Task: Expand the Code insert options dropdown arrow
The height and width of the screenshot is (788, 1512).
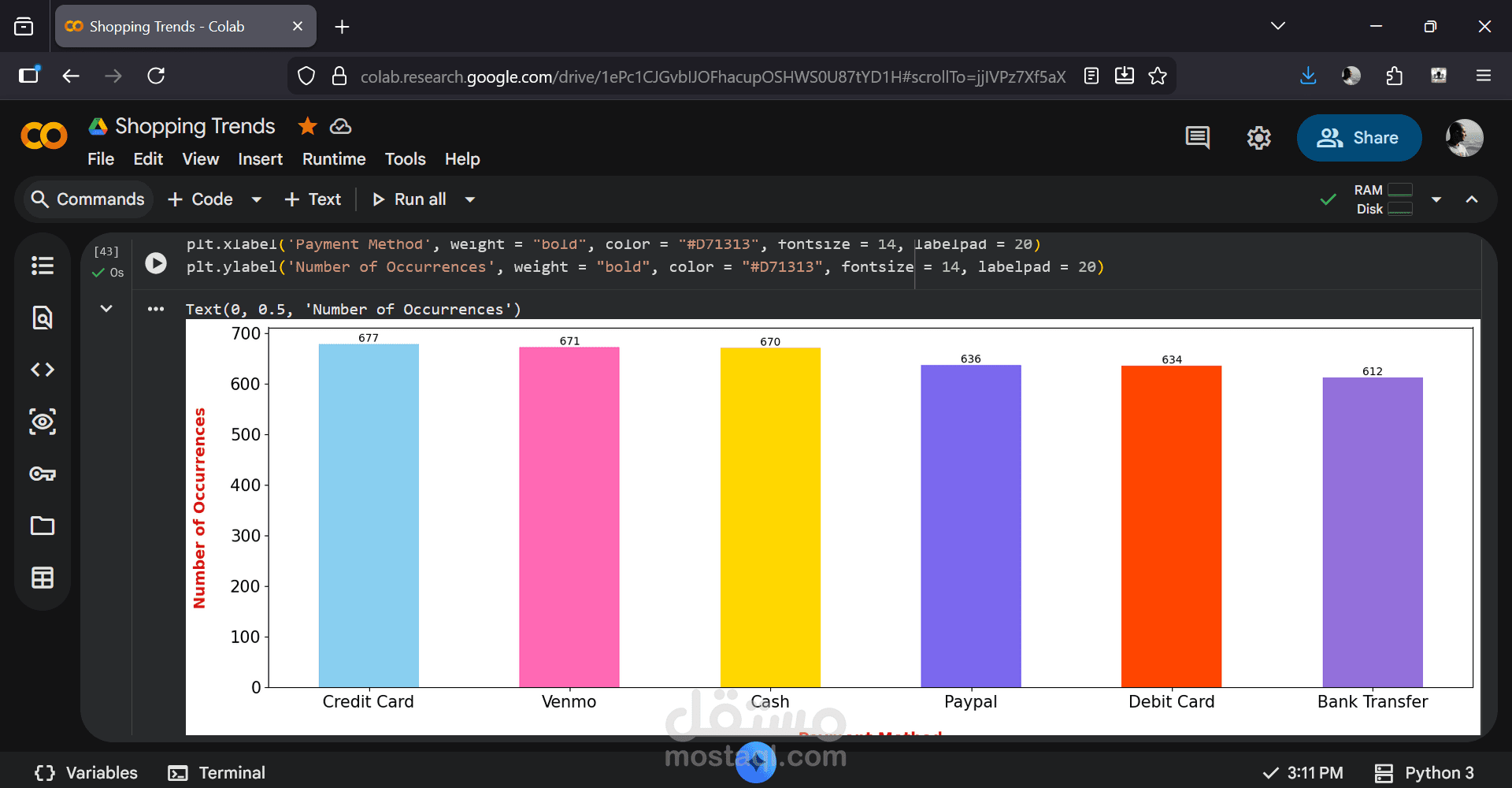Action: (257, 199)
